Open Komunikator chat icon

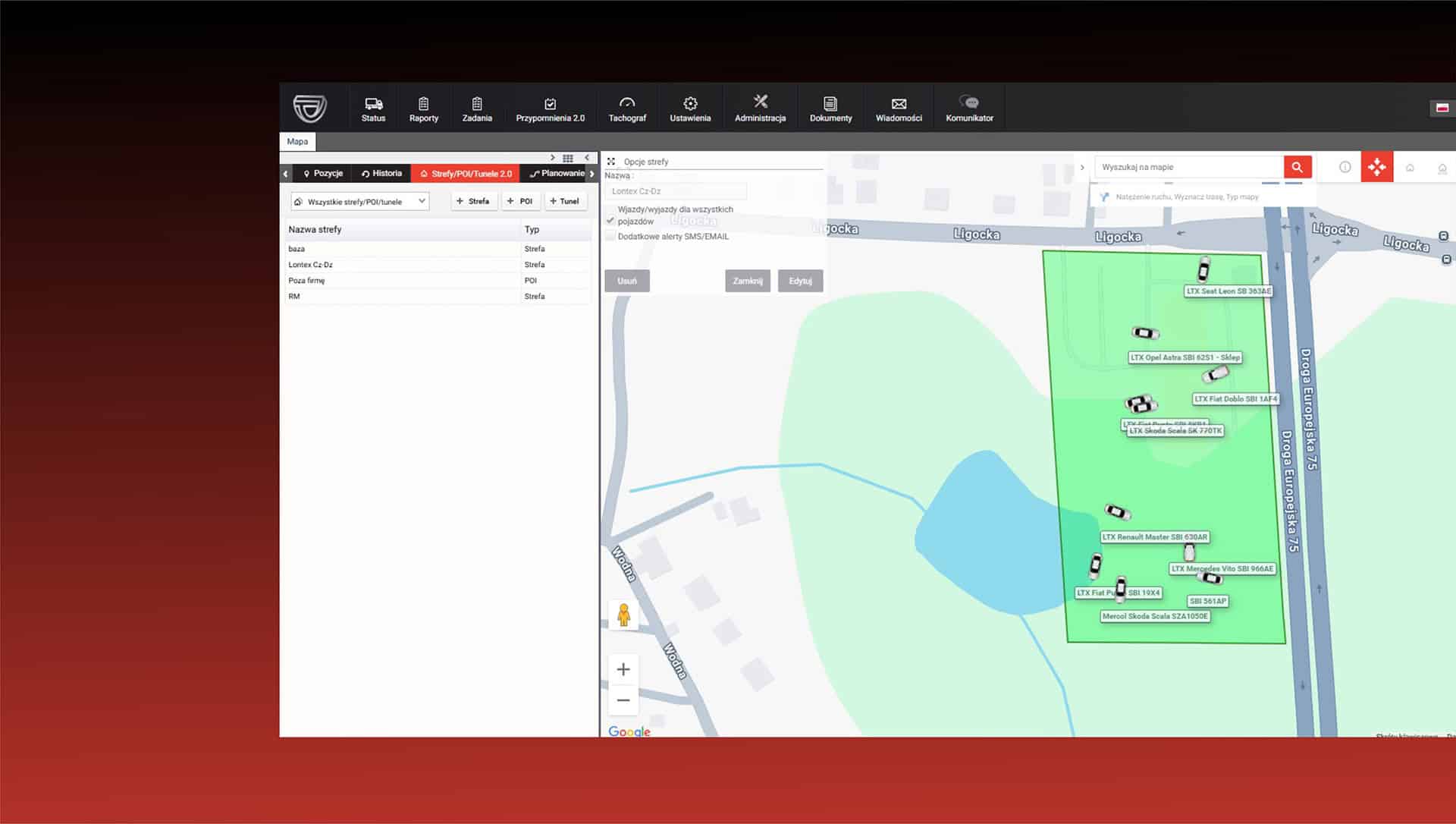pyautogui.click(x=968, y=102)
